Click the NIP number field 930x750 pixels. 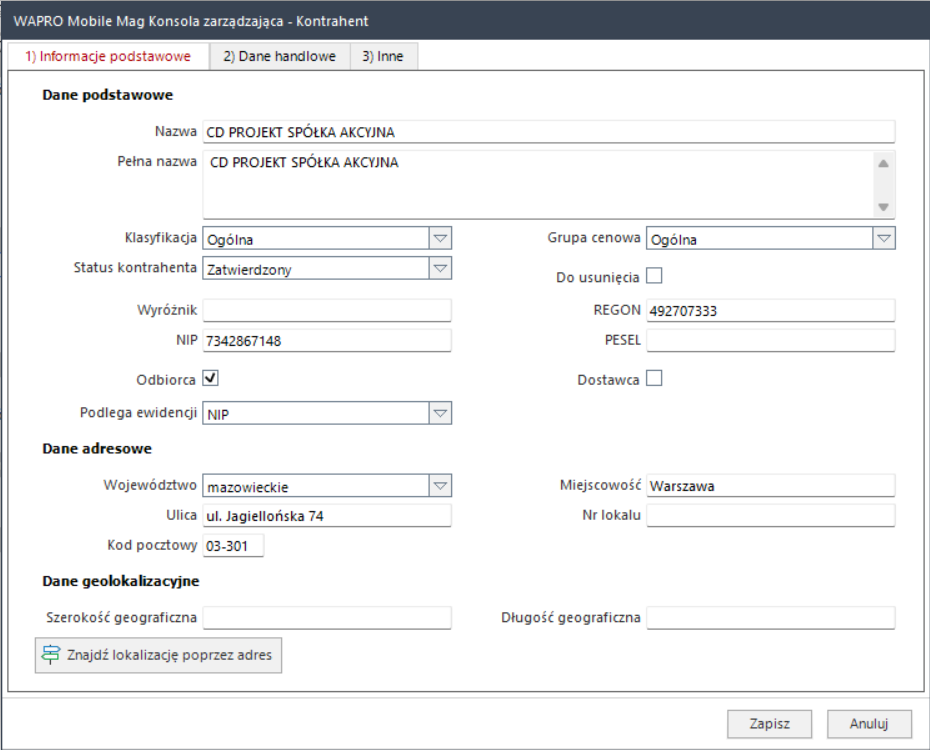pyautogui.click(x=327, y=340)
